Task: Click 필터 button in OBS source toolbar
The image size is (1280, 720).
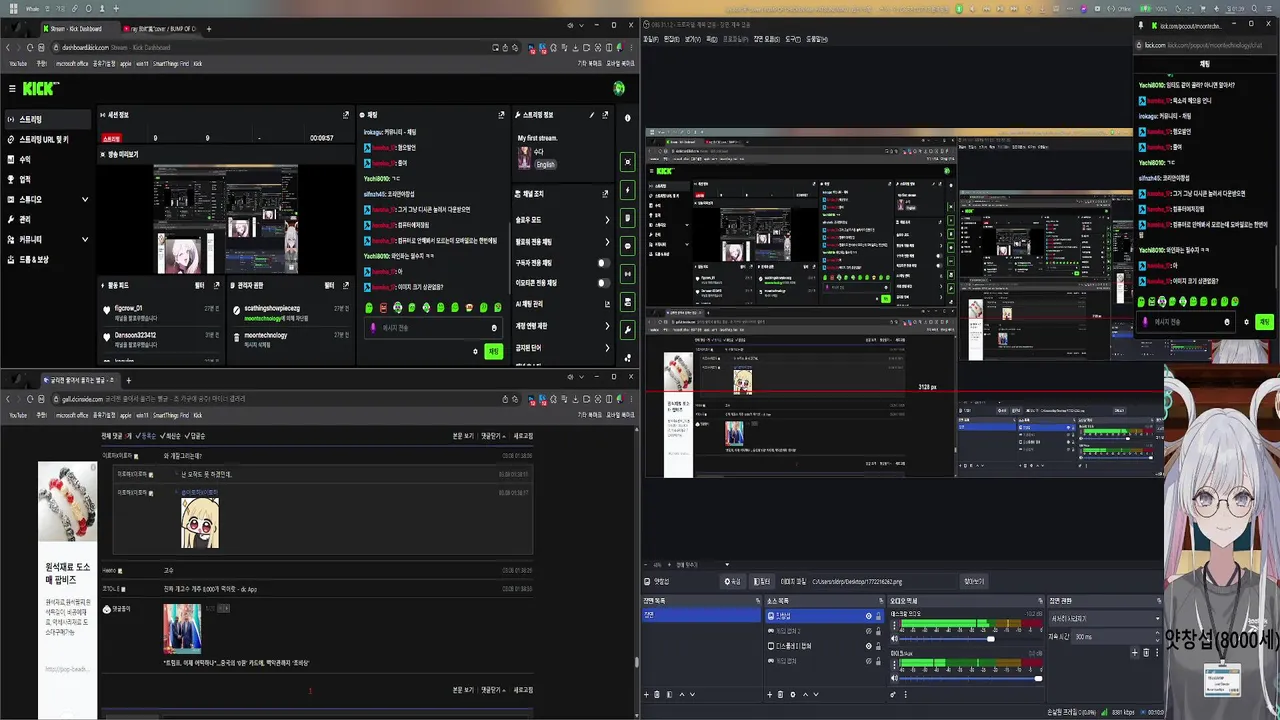Action: click(762, 581)
